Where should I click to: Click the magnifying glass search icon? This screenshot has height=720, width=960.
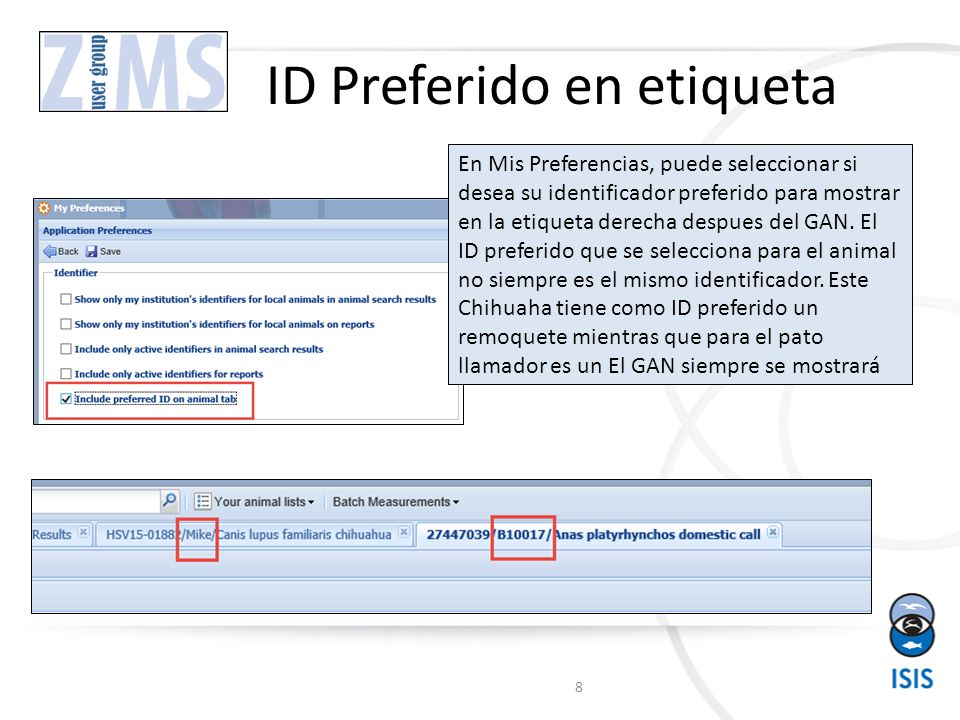(169, 501)
